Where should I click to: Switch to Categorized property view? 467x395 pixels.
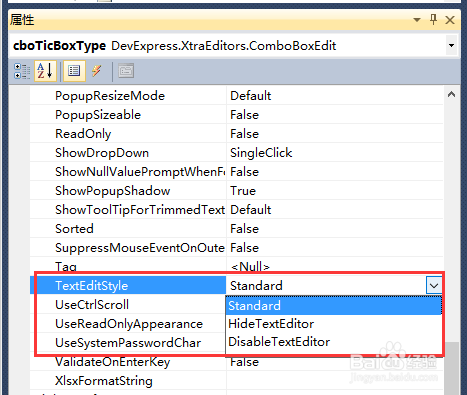[x=22, y=71]
